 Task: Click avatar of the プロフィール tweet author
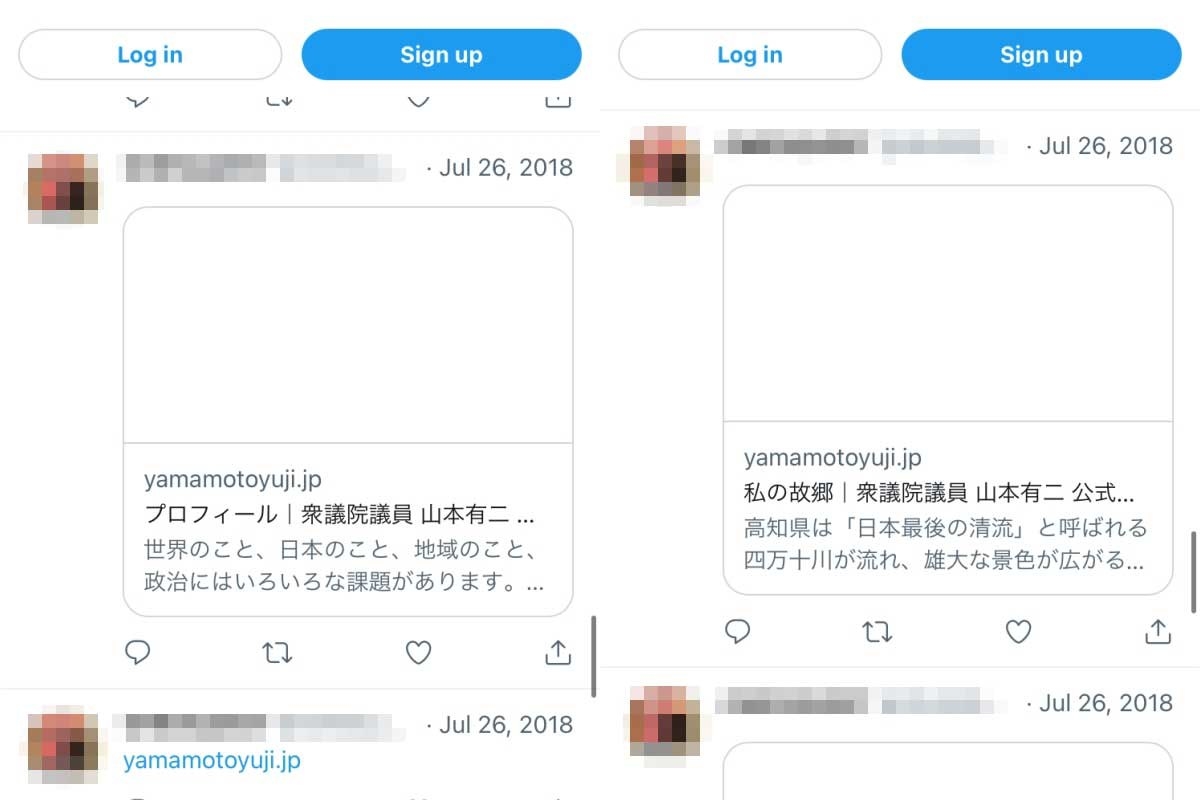(x=63, y=189)
